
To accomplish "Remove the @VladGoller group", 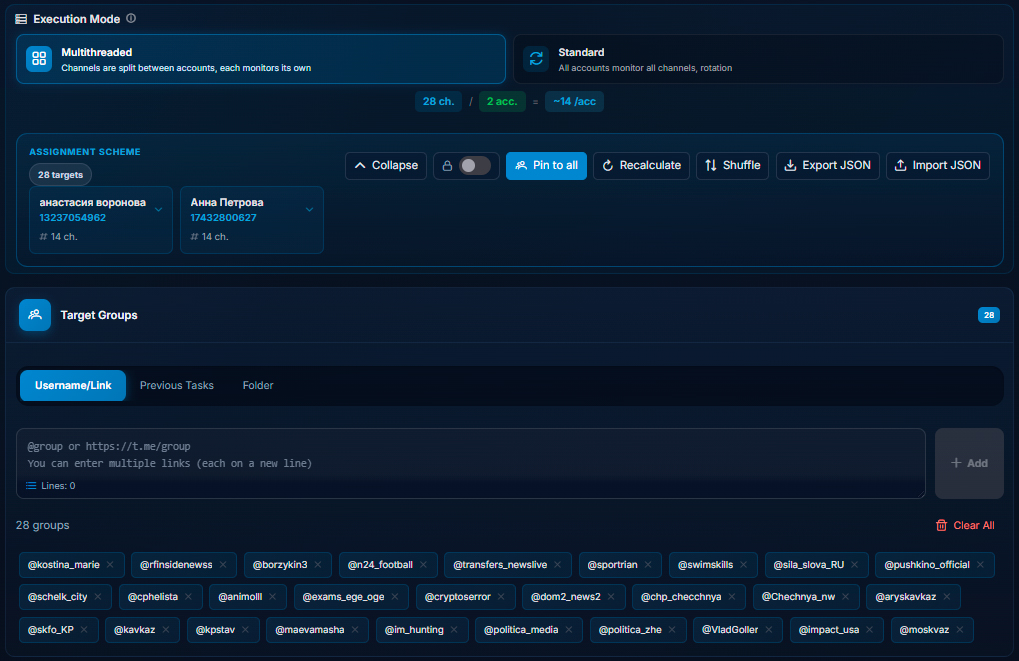I will pyautogui.click(x=769, y=630).
